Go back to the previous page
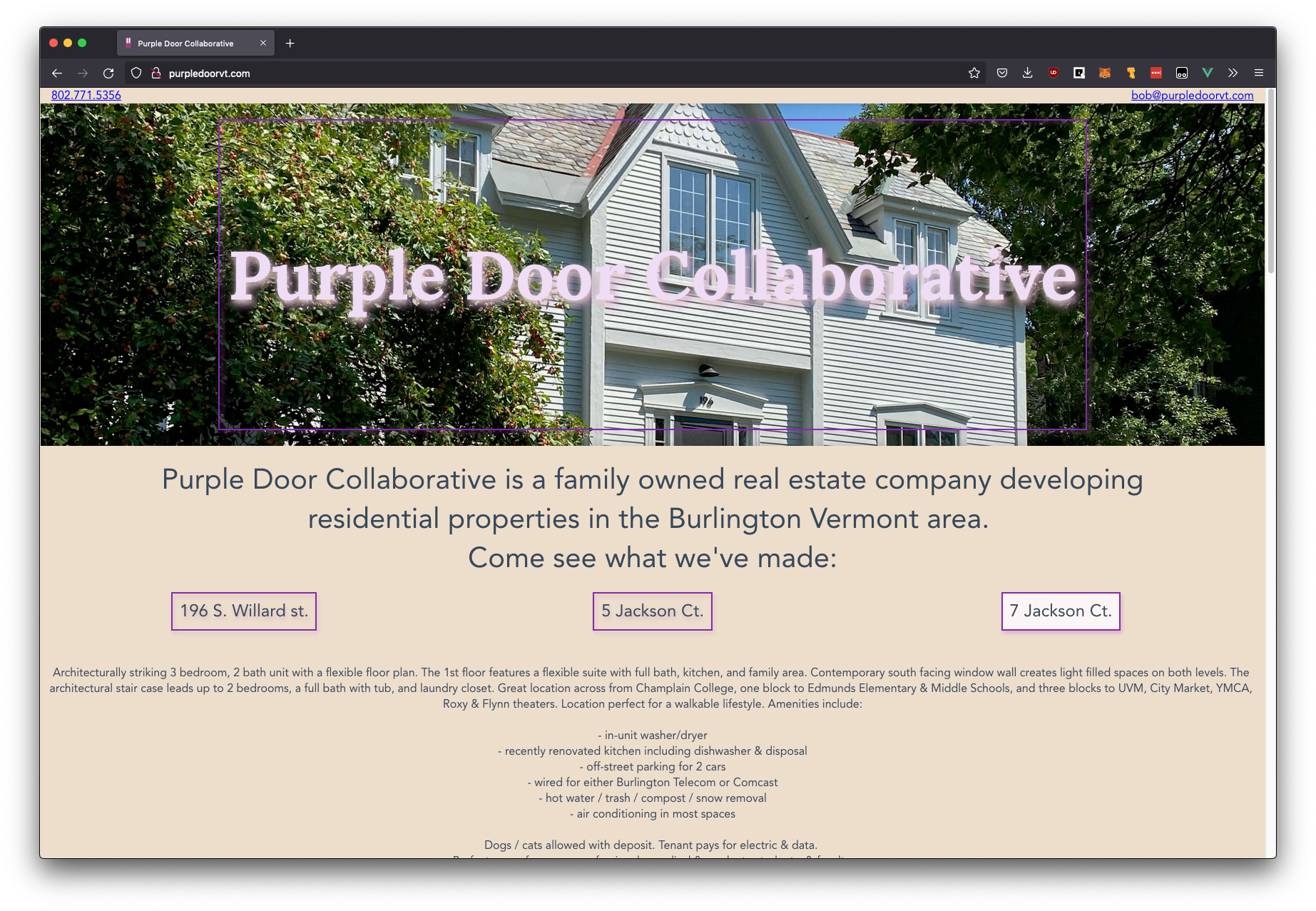Viewport: 1316px width, 911px height. click(57, 73)
